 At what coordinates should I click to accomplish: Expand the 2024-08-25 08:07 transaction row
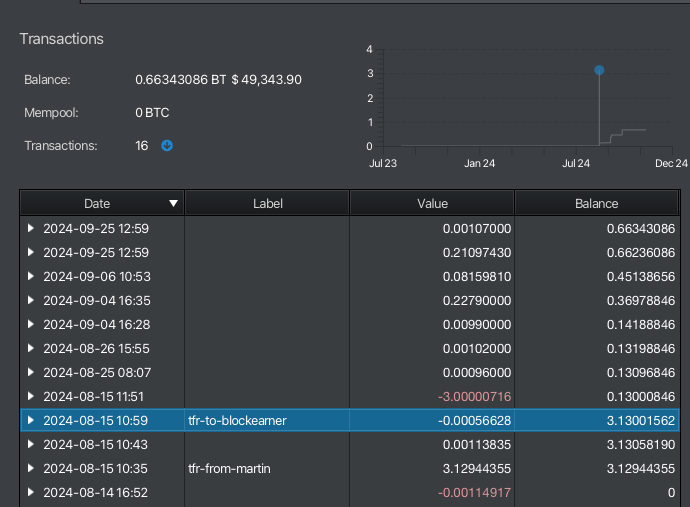31,372
